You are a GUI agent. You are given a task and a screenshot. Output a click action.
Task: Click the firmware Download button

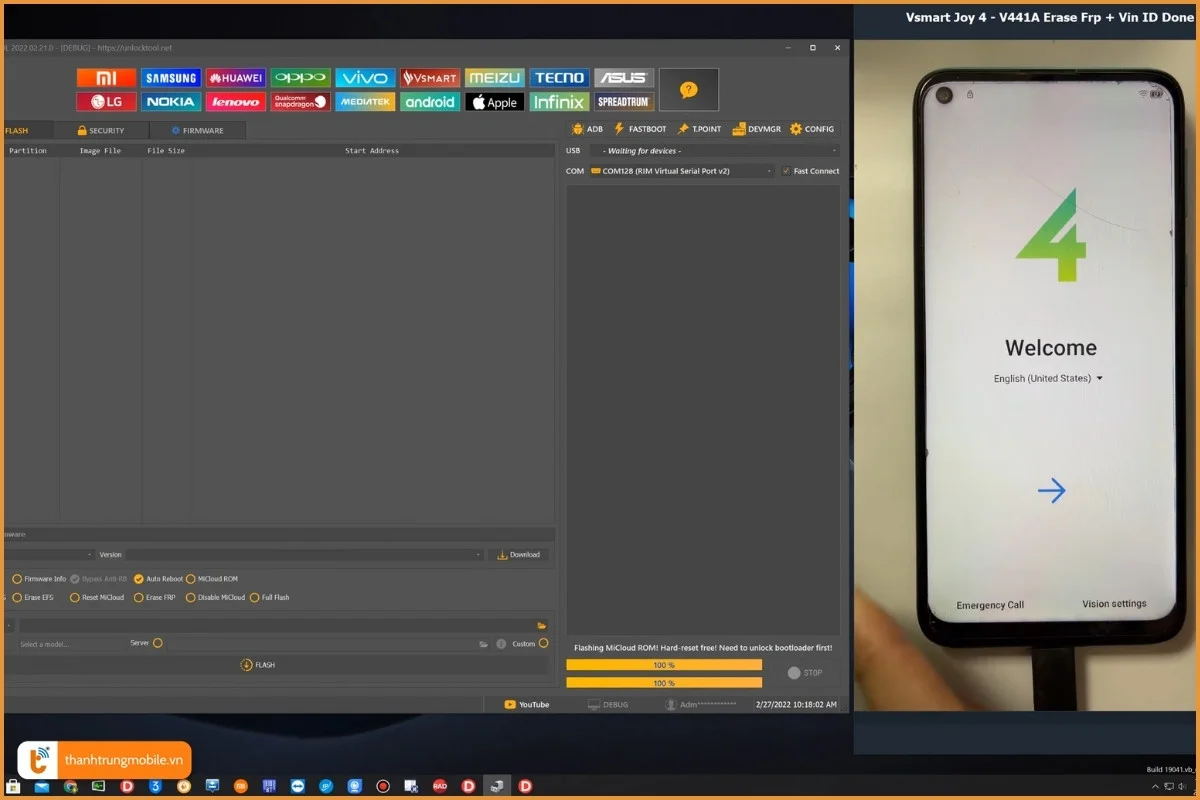518,555
